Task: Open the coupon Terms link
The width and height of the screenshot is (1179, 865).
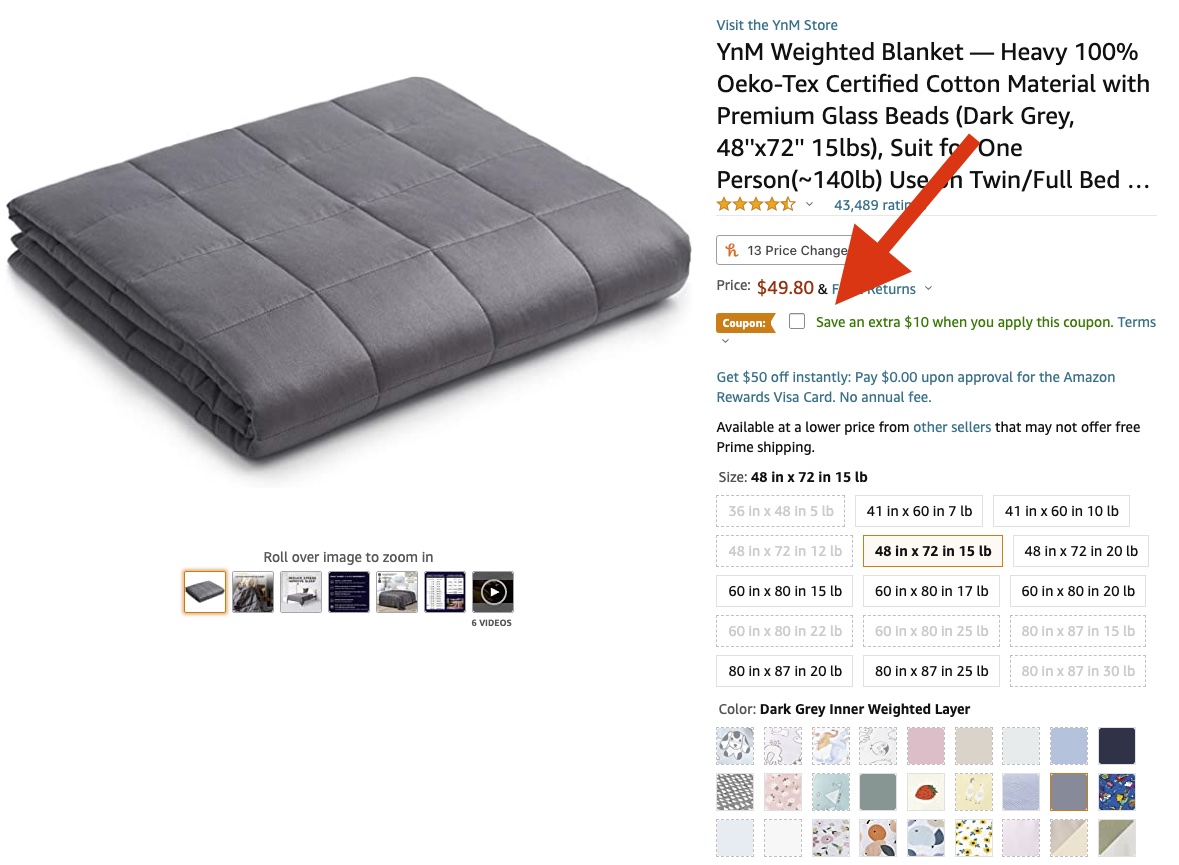Action: click(1136, 322)
